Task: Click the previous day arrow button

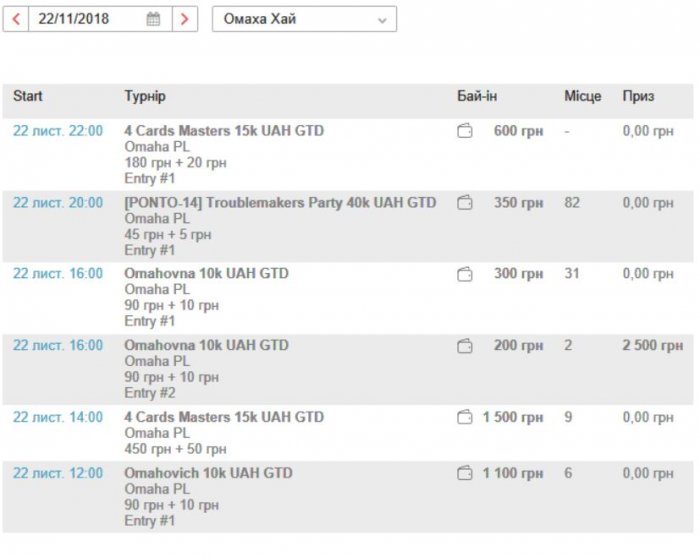Action: (x=16, y=19)
